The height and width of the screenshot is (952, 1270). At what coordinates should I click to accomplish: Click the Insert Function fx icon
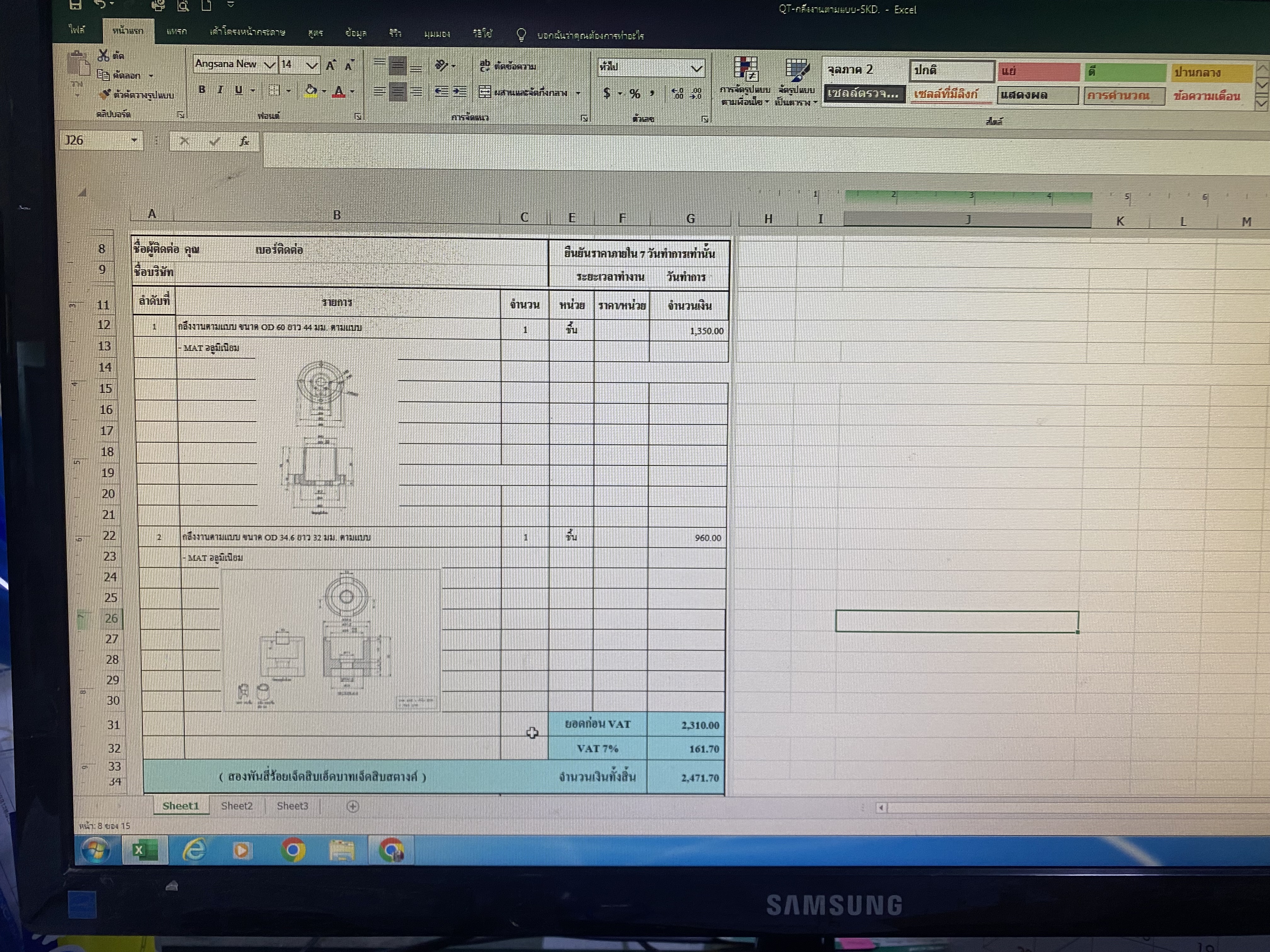click(x=244, y=141)
